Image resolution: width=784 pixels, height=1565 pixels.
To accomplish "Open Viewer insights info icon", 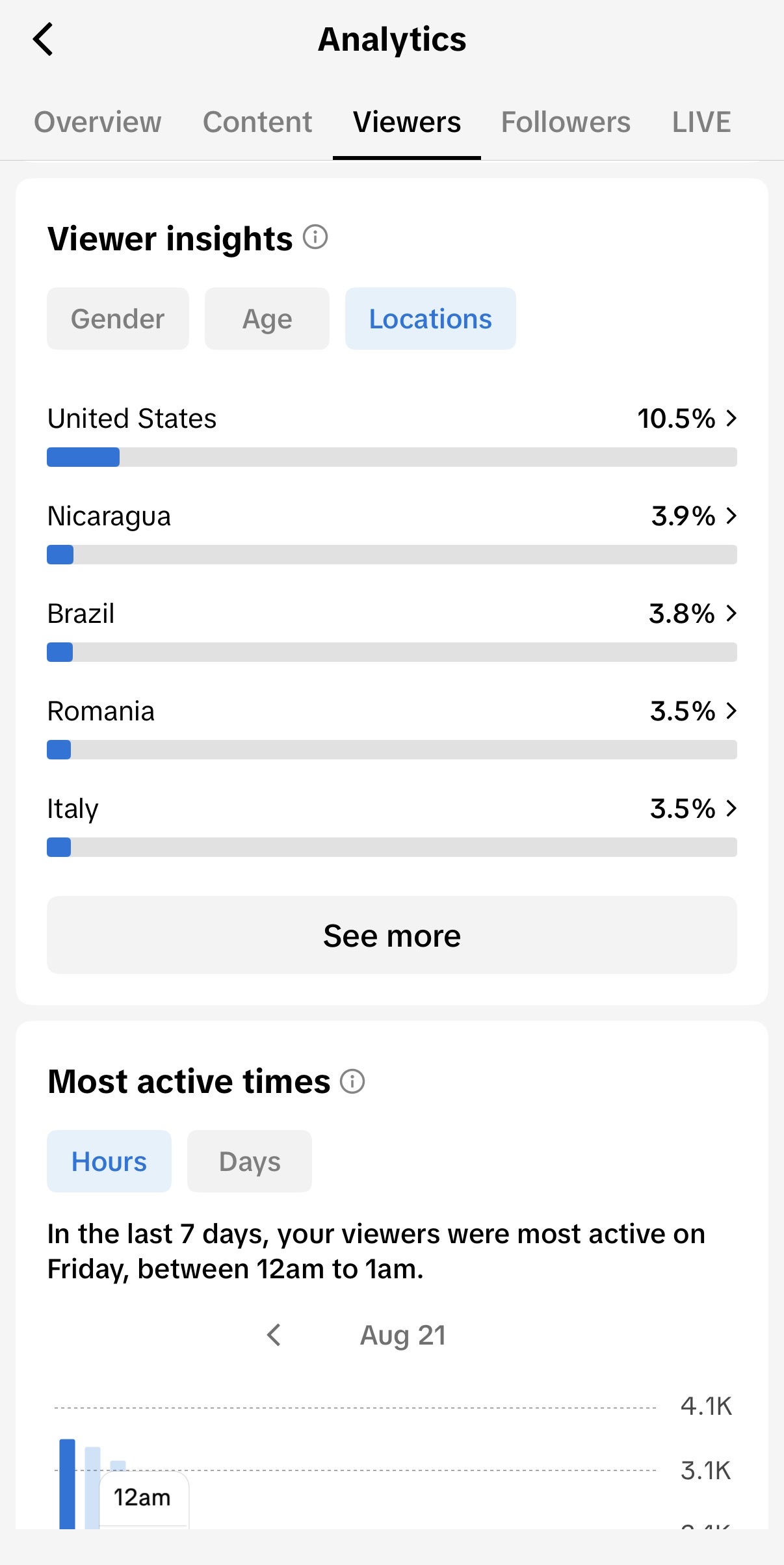I will 315,237.
